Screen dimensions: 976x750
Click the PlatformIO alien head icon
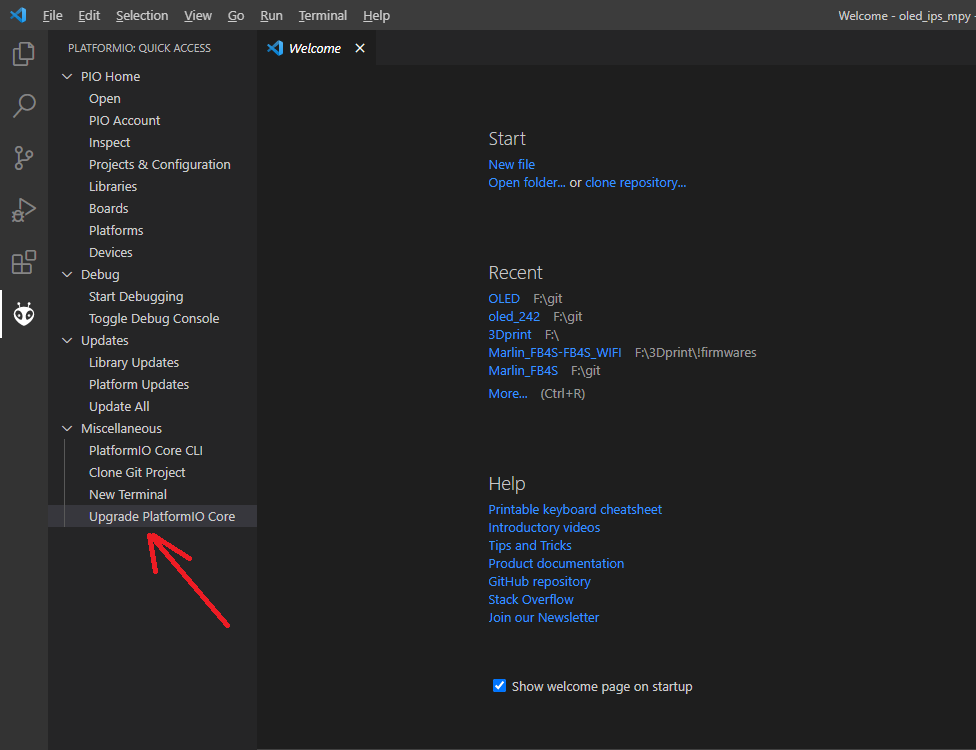tap(24, 314)
